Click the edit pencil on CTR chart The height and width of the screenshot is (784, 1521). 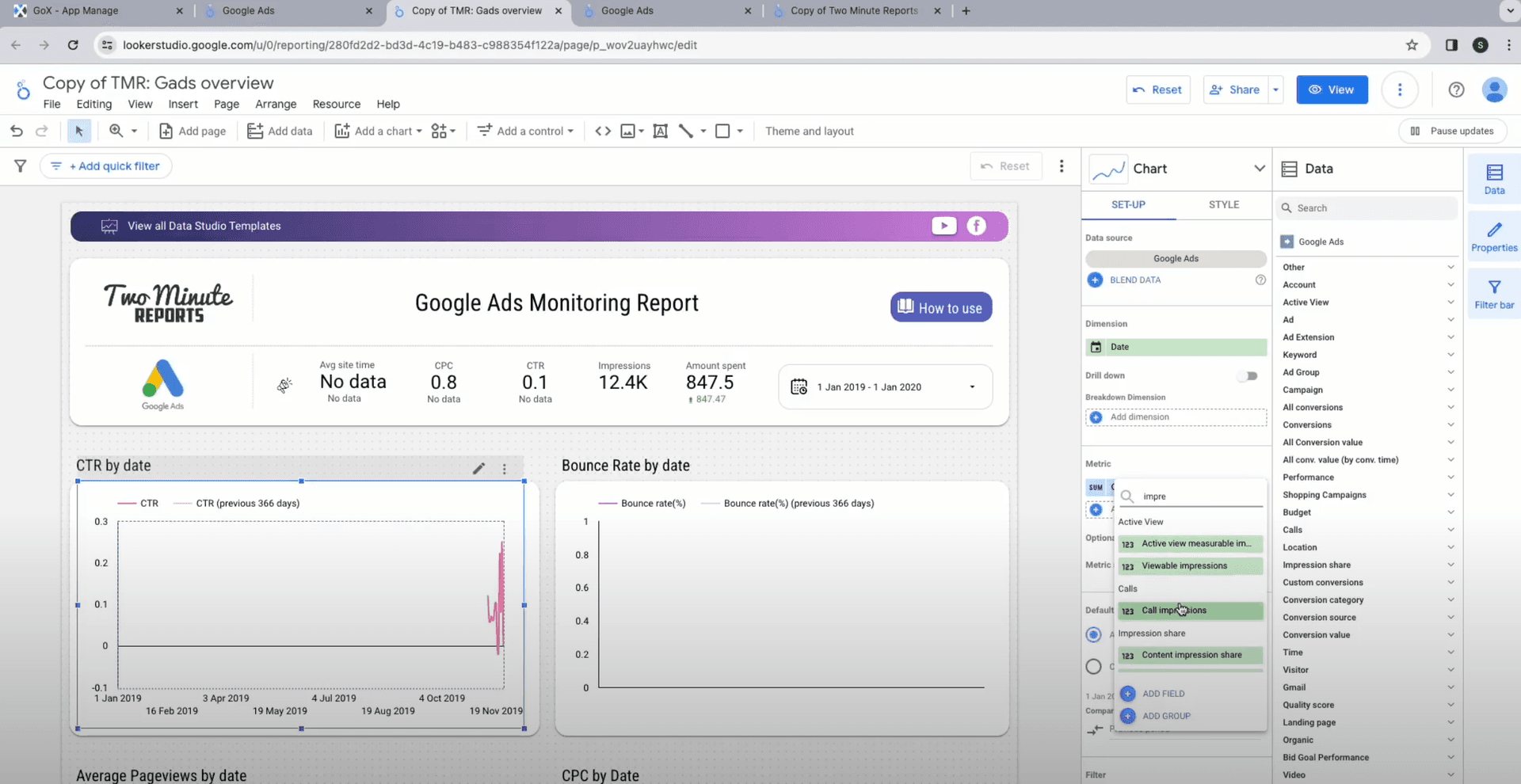point(478,468)
